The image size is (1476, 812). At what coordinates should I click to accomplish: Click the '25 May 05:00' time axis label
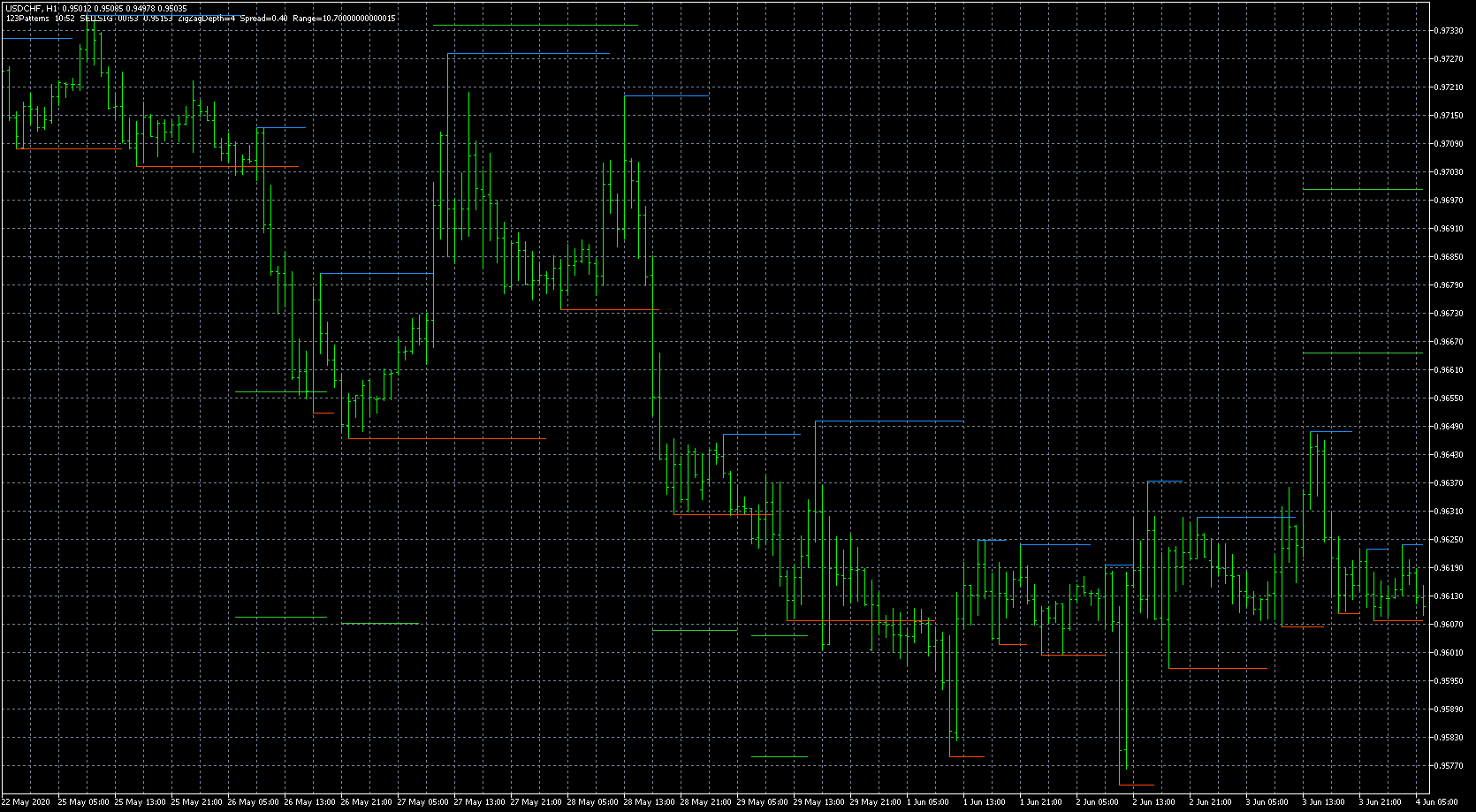click(x=84, y=802)
